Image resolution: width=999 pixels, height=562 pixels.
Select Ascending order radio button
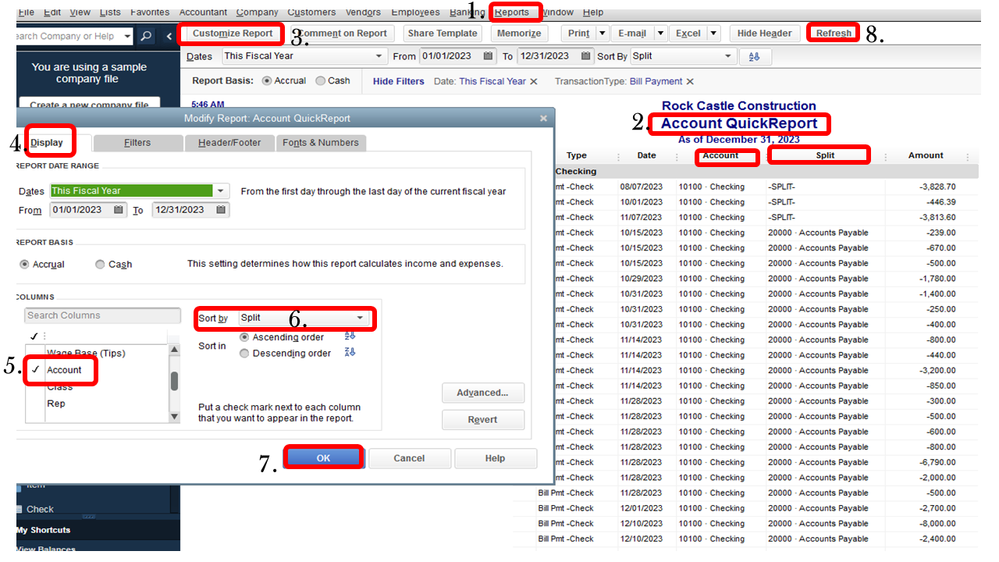(x=244, y=337)
